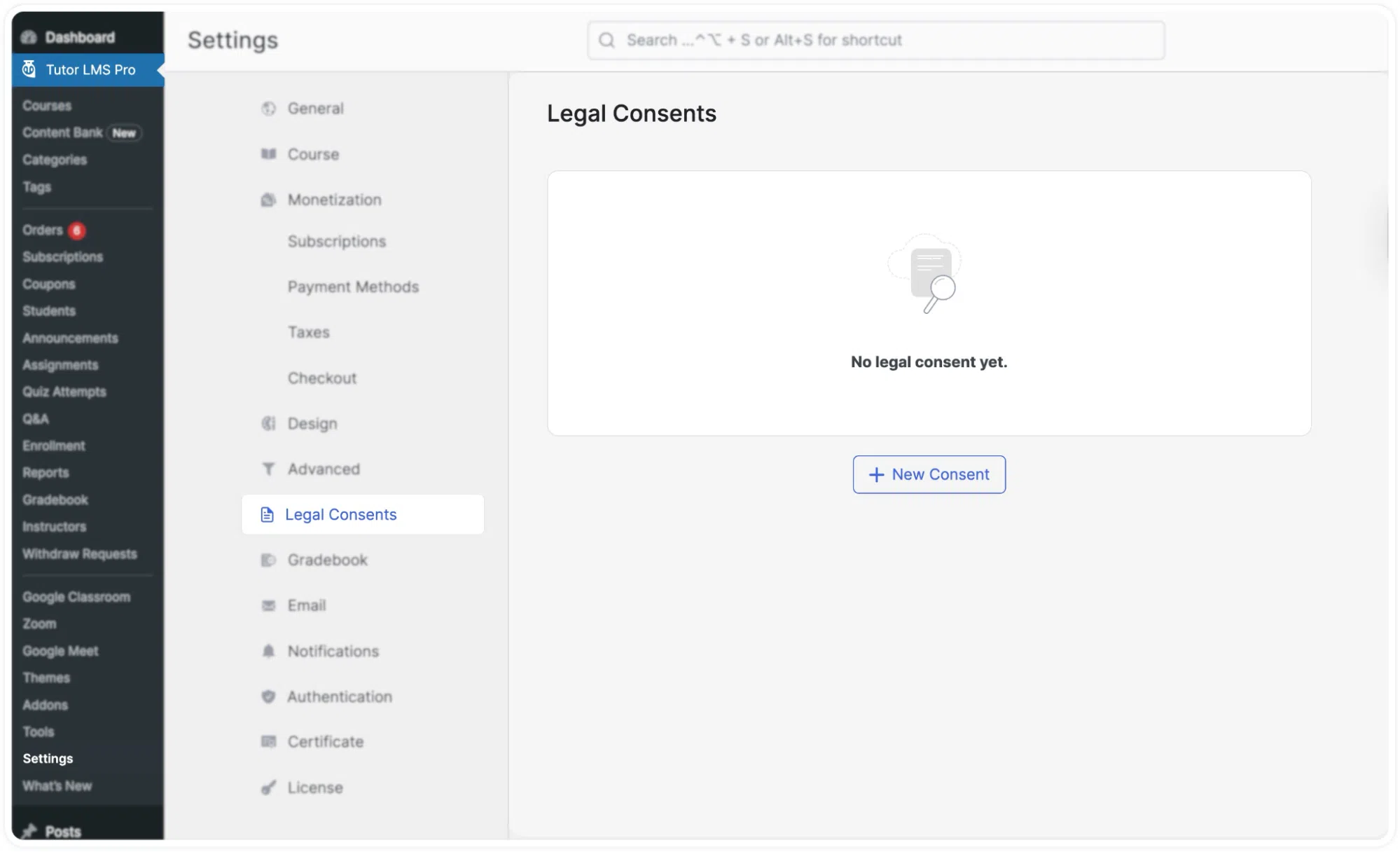Open Announcements in the sidebar
The height and width of the screenshot is (852, 1400).
pos(70,338)
